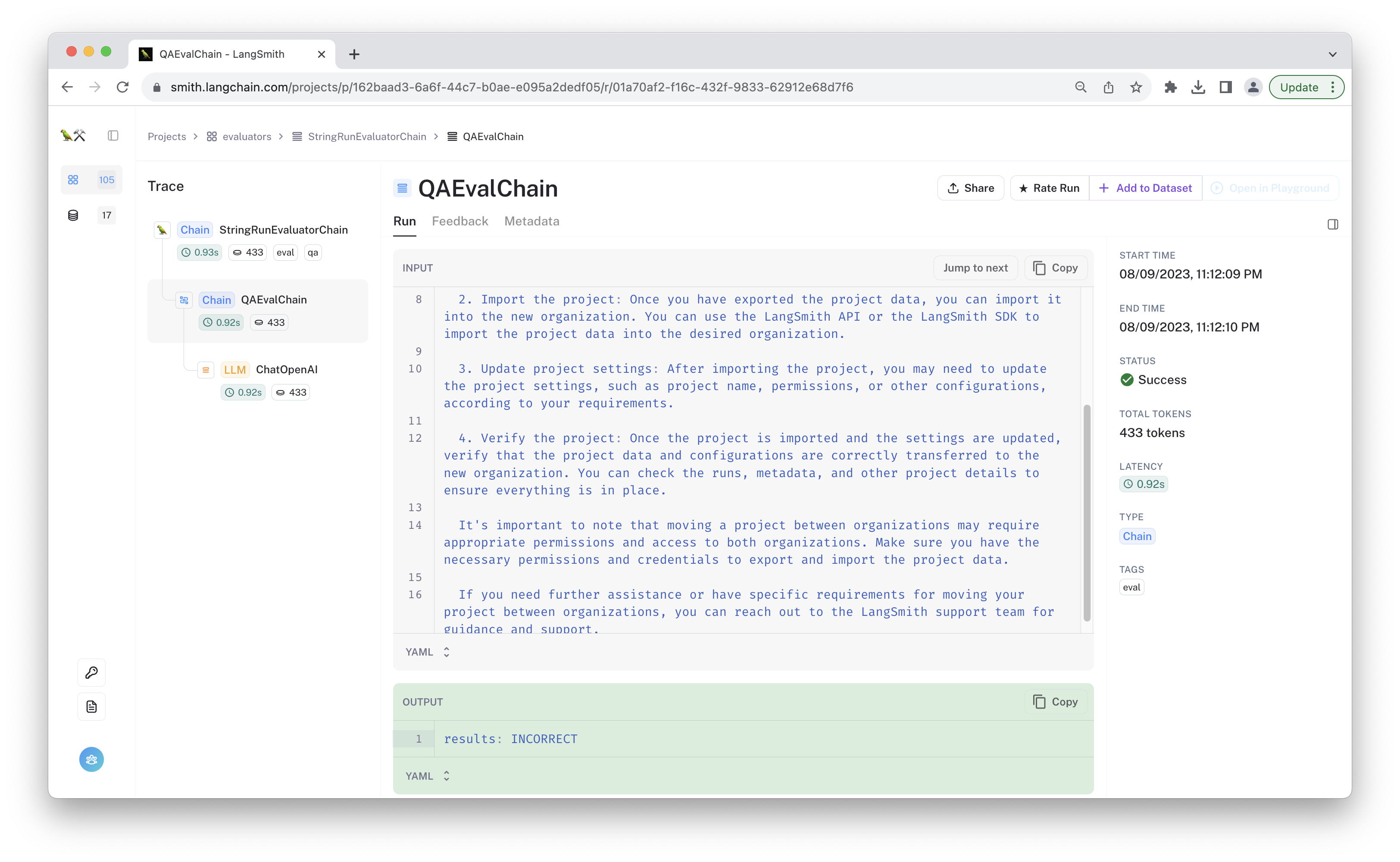1400x862 pixels.
Task: Select QAEvalChain in the trace tree
Action: tap(274, 300)
